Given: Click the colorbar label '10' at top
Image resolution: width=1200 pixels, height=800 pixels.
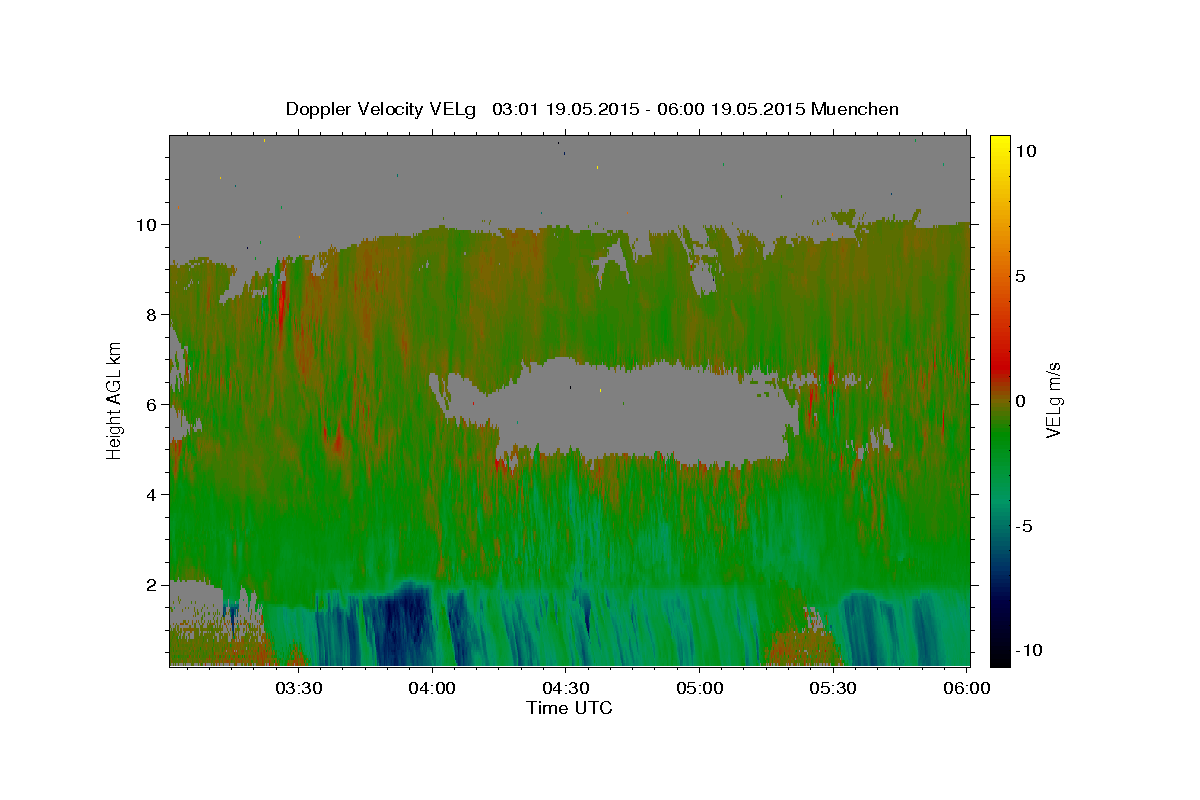Looking at the screenshot, I should pos(1025,151).
